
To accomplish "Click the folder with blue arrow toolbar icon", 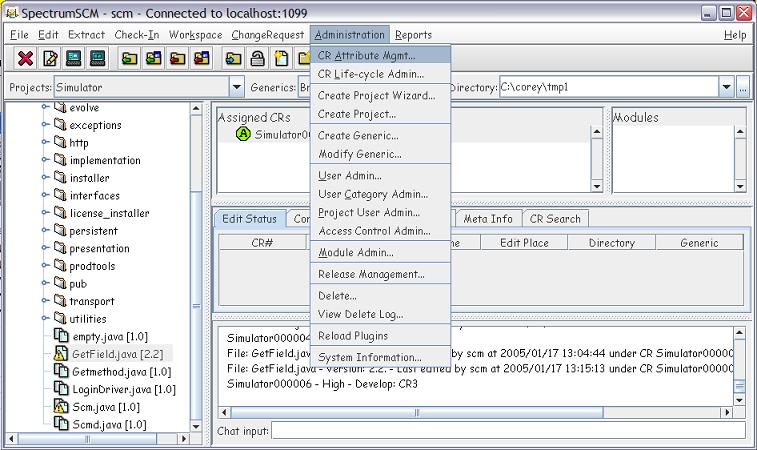I will pos(233,58).
